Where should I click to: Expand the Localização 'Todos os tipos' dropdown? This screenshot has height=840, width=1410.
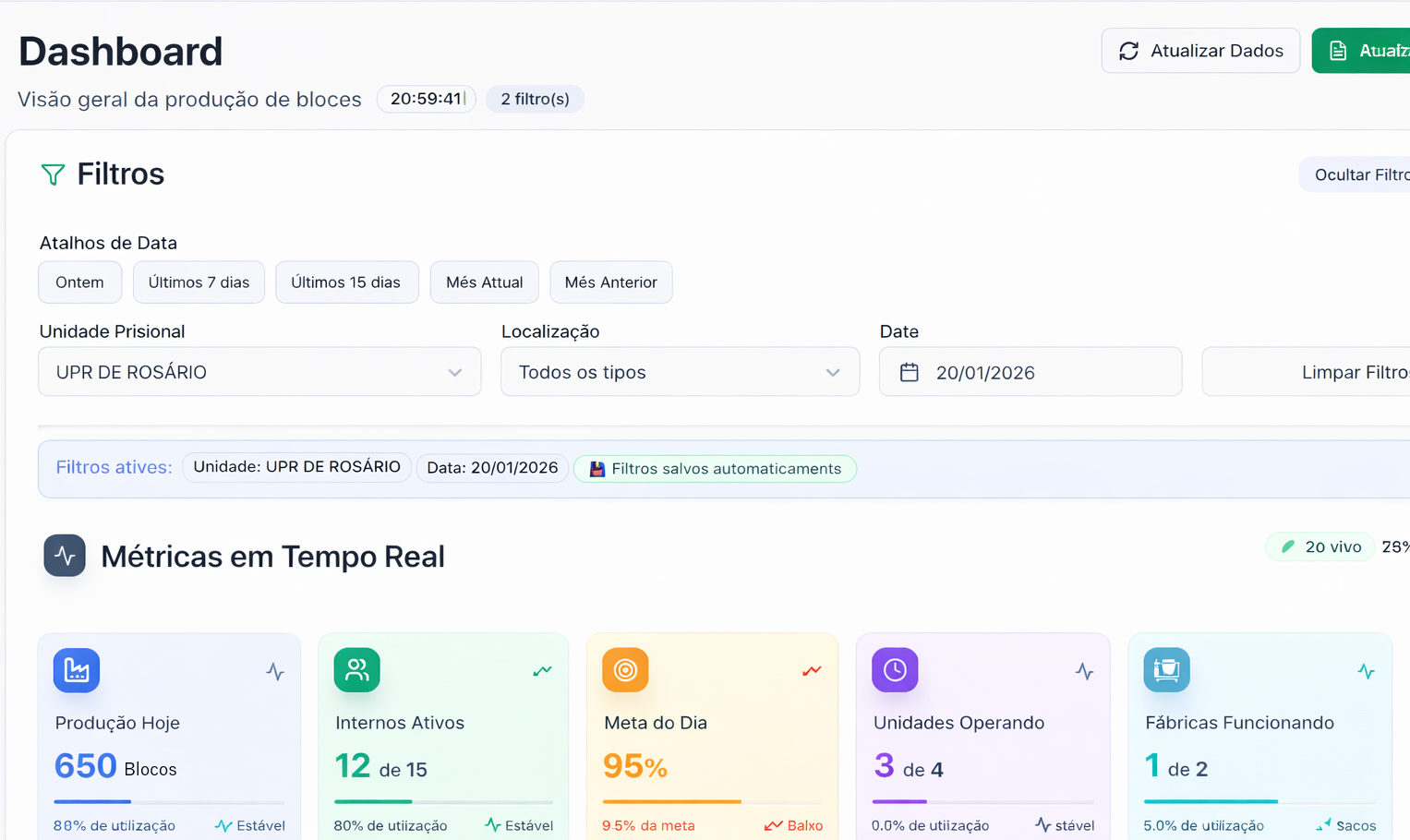pos(680,371)
